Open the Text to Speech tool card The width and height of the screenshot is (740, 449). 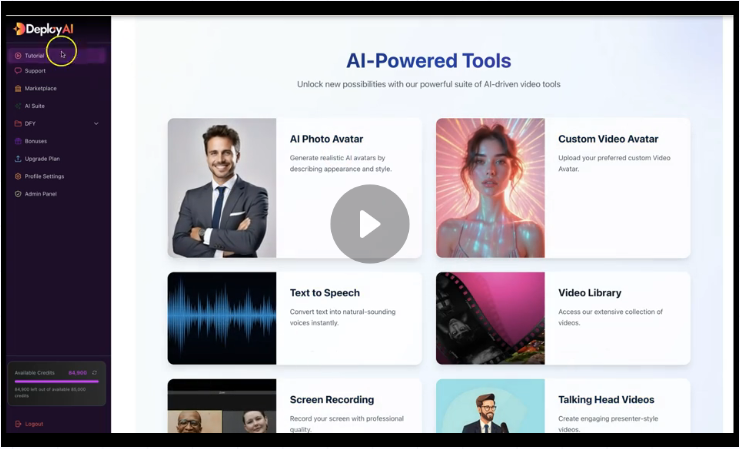click(294, 318)
